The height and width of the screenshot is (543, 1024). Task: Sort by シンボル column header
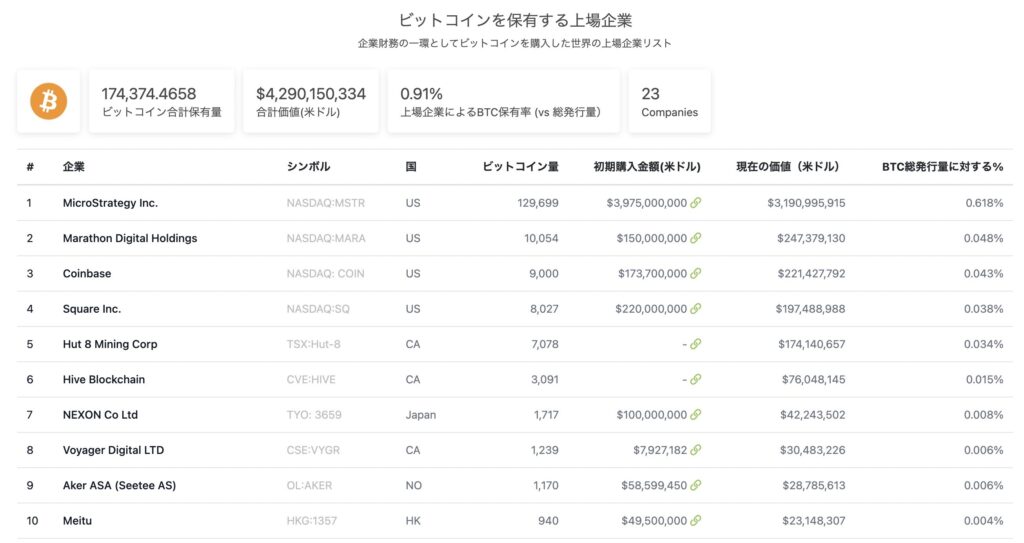click(x=308, y=167)
